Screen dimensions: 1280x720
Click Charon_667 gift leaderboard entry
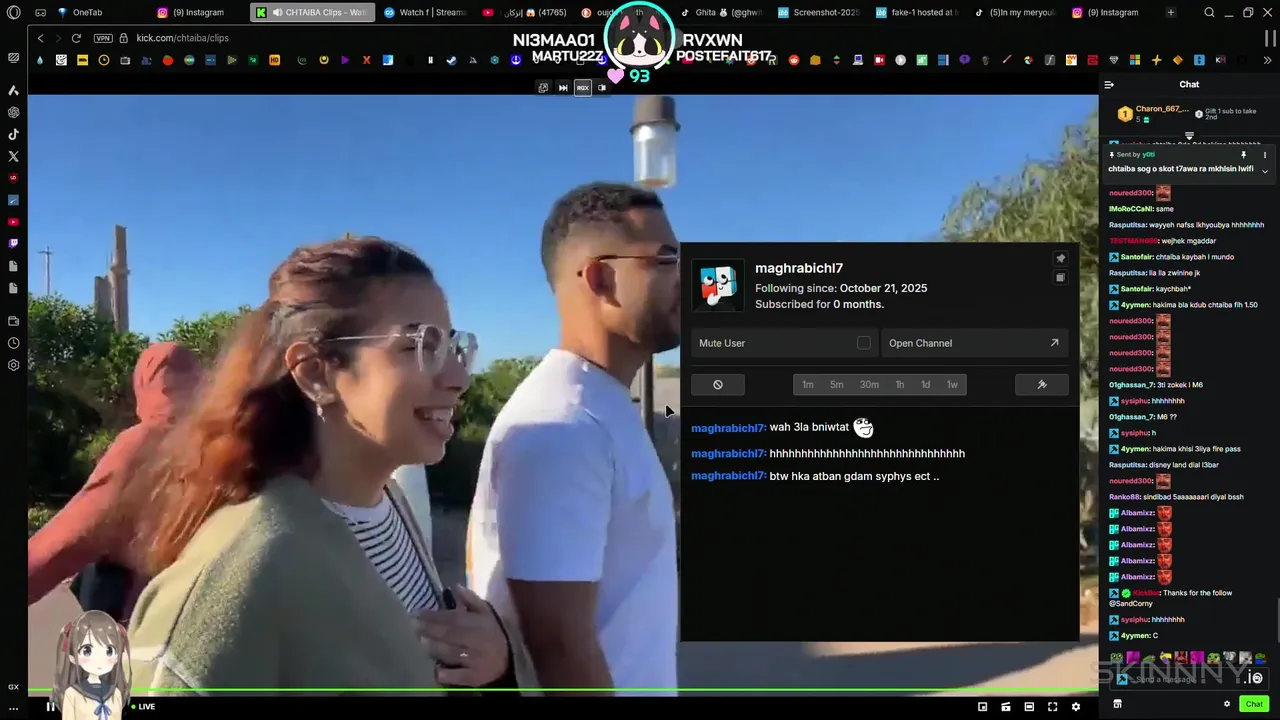[1154, 113]
